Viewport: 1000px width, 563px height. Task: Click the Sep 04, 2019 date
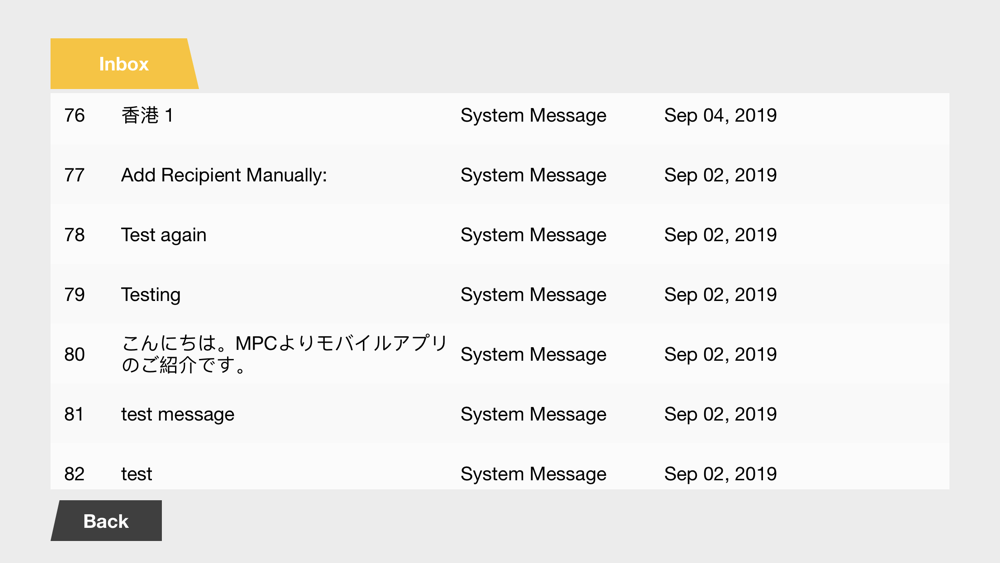720,116
